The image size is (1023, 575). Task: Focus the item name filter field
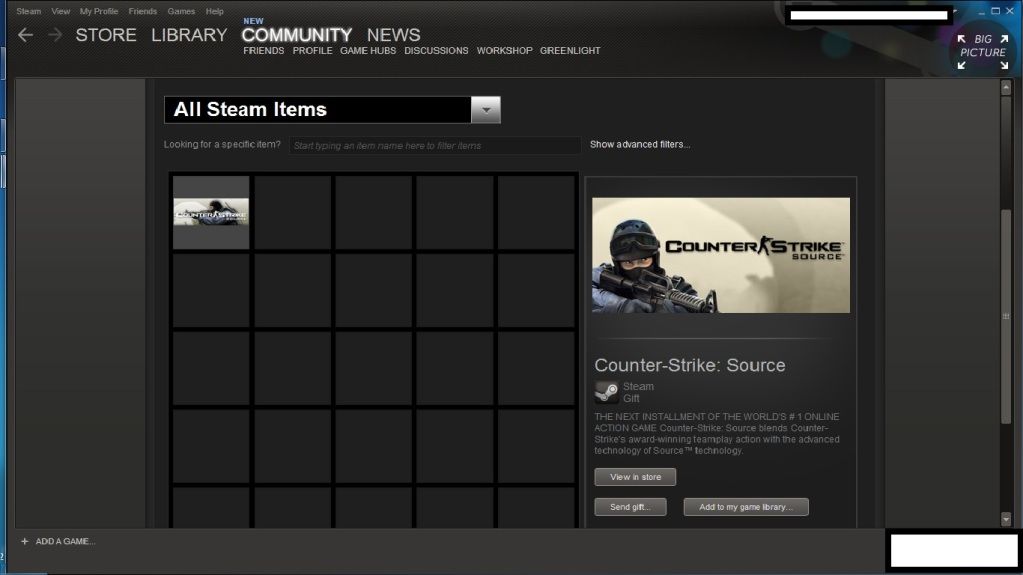pyautogui.click(x=435, y=146)
